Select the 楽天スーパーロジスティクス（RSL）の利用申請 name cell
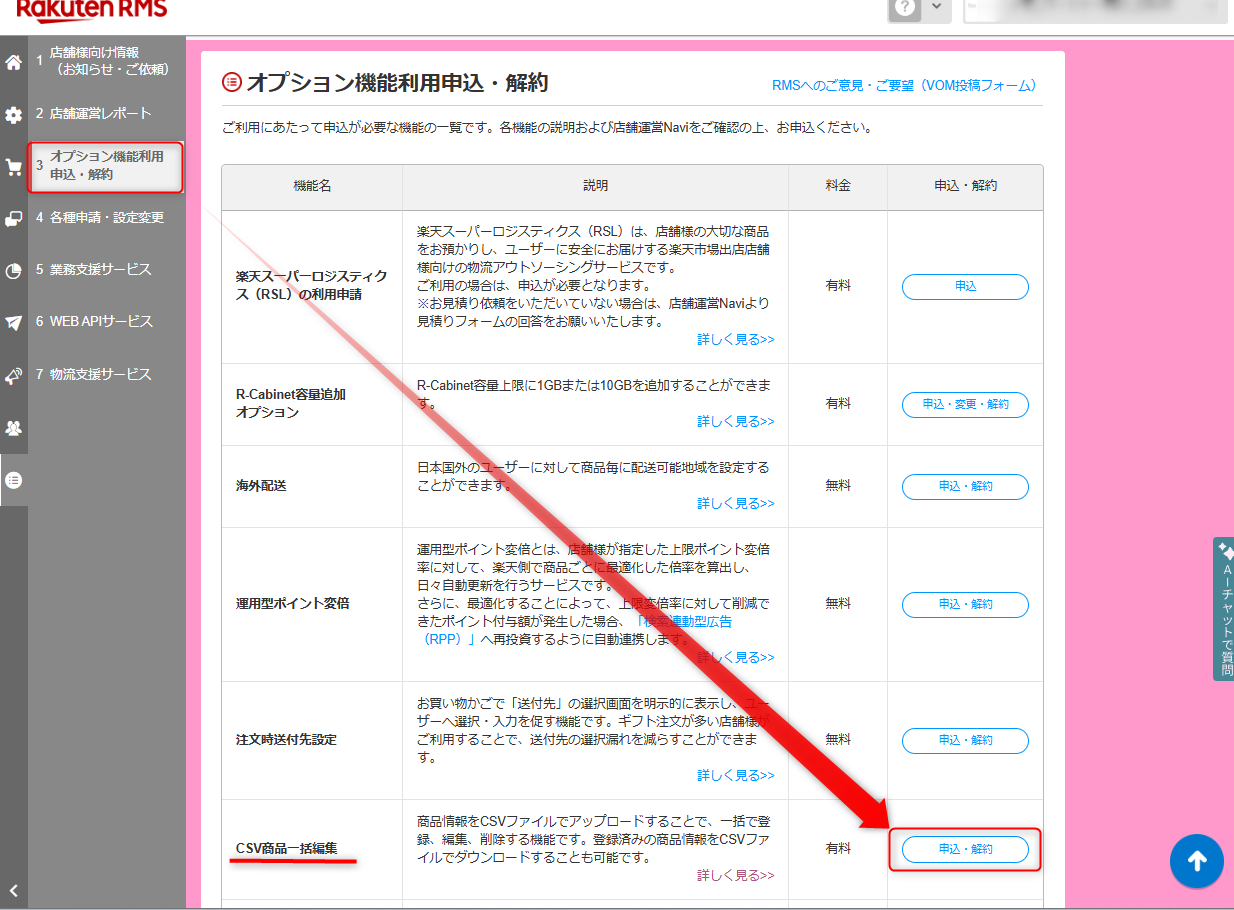 pos(312,286)
